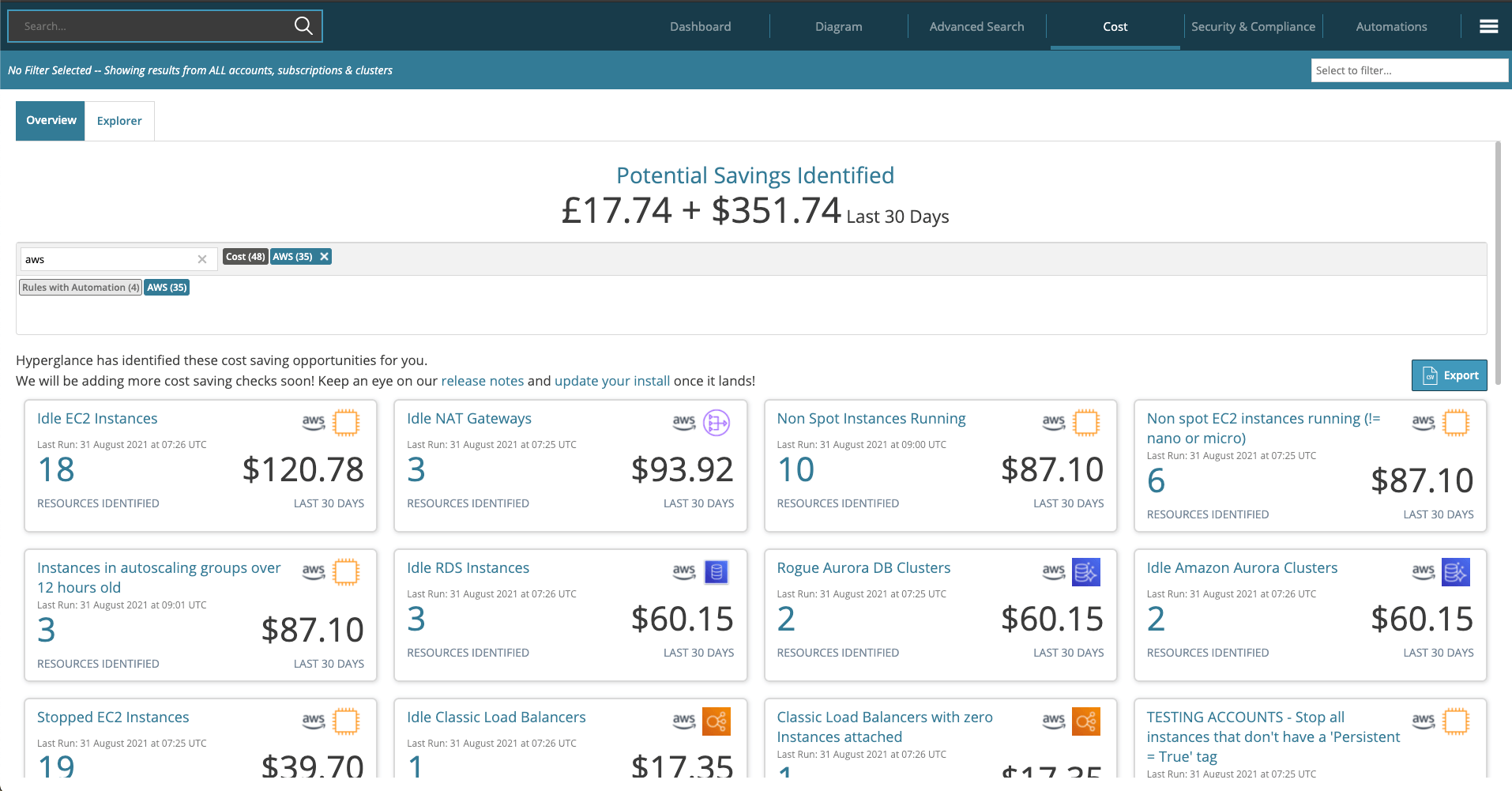The image size is (1512, 791).
Task: Click load balancer icon on zero Instances attached card
Action: click(1086, 721)
